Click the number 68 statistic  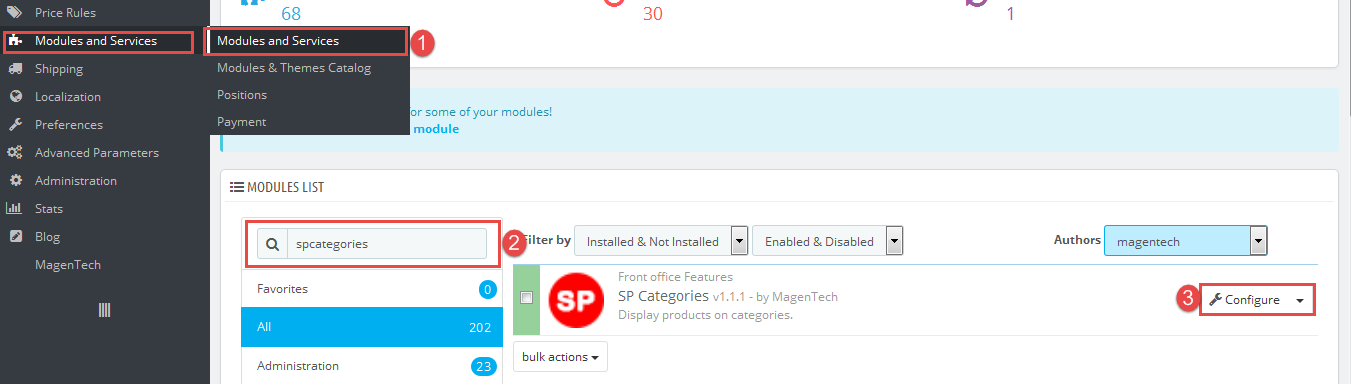pos(291,14)
